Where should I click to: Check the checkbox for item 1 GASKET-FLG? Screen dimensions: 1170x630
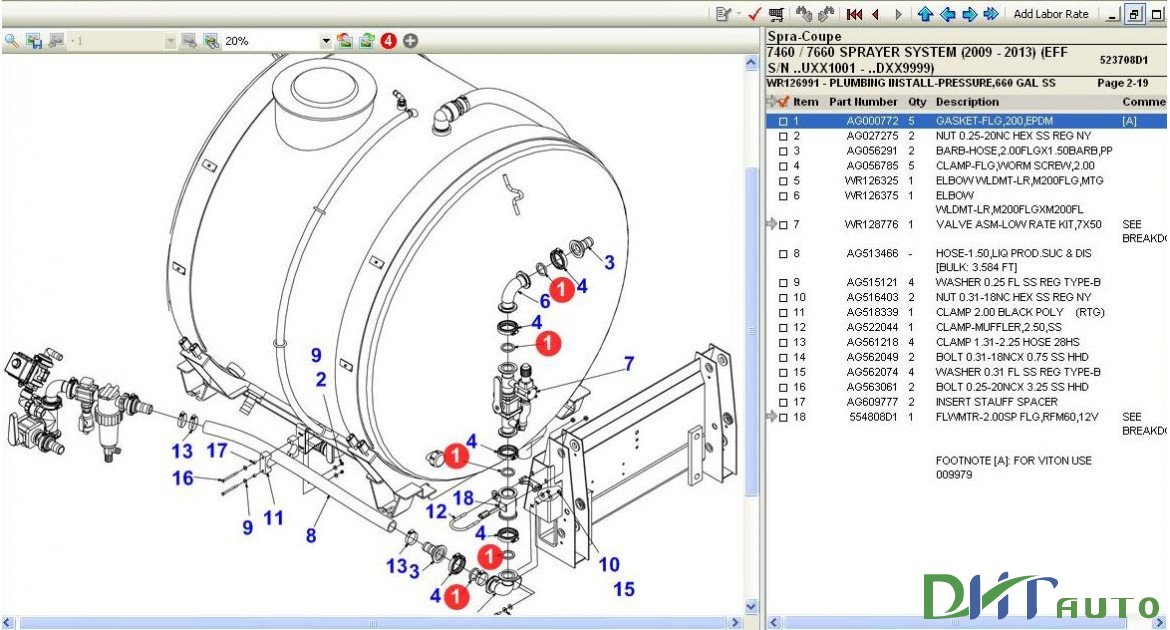pos(782,121)
